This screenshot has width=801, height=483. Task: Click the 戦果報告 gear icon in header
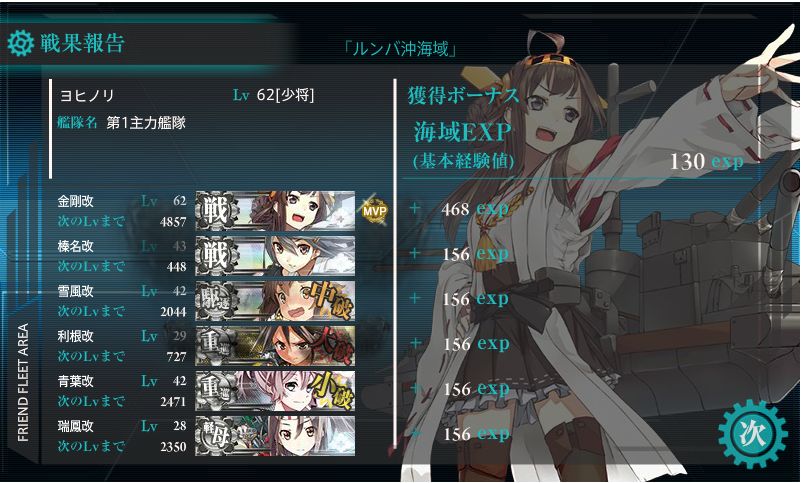(x=20, y=43)
